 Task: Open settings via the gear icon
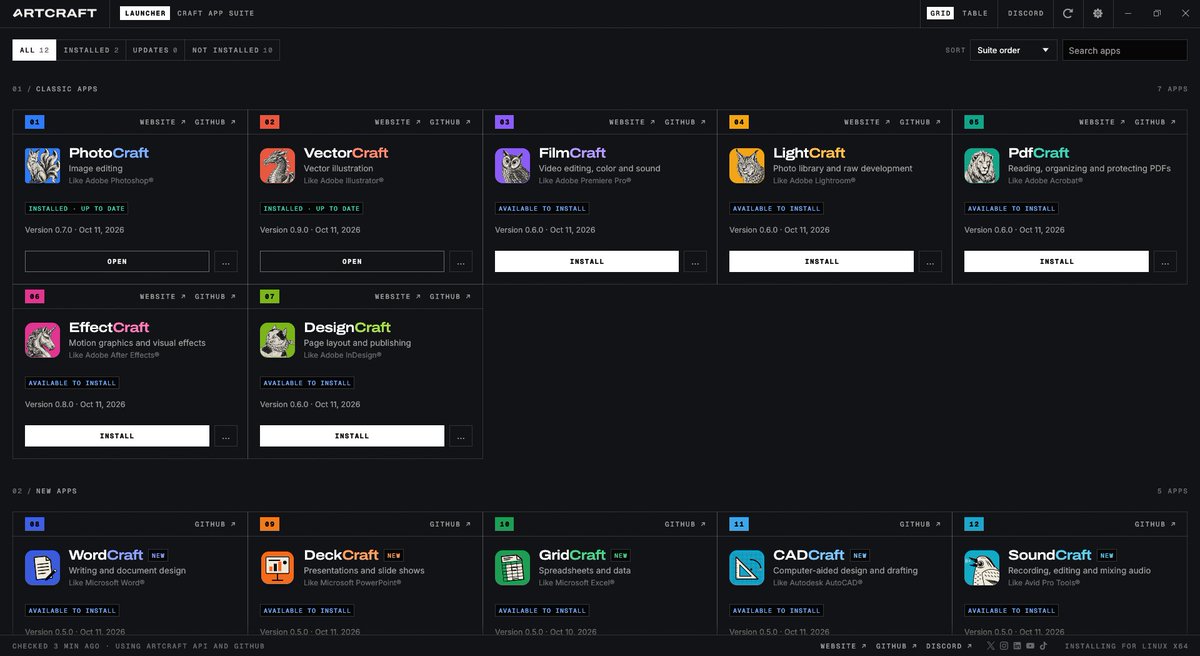tap(1098, 13)
